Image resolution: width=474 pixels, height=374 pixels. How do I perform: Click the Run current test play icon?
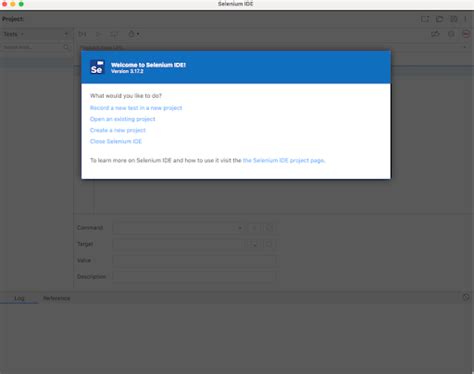click(x=98, y=34)
